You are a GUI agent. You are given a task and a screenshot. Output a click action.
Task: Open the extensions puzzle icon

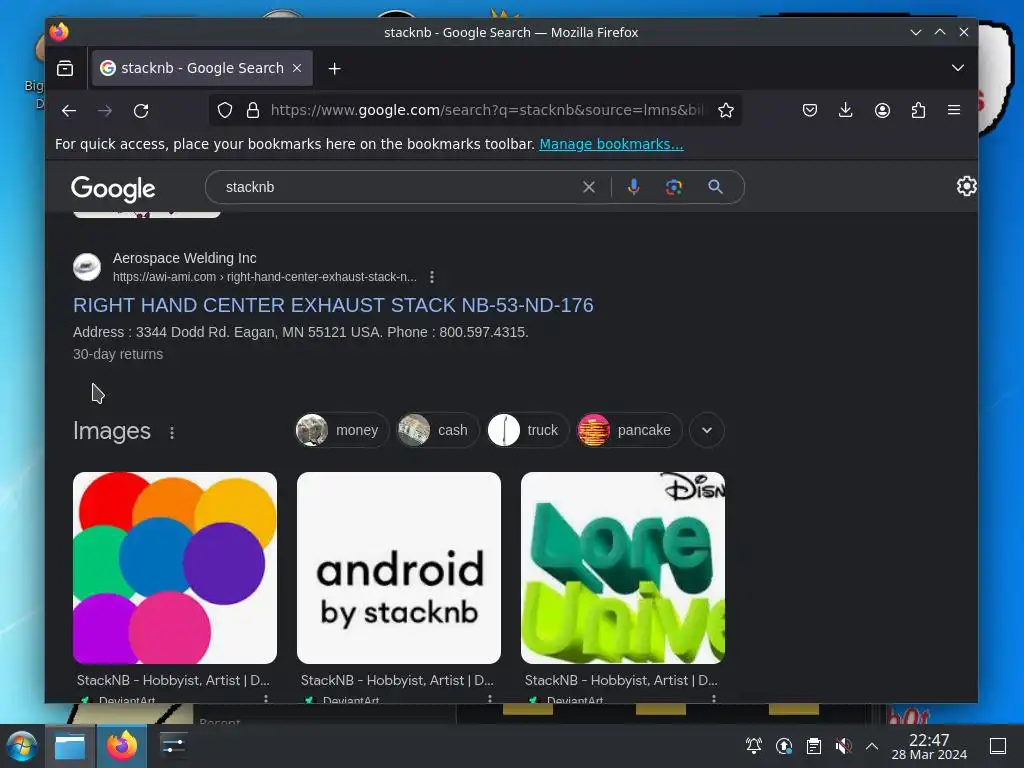pos(918,110)
